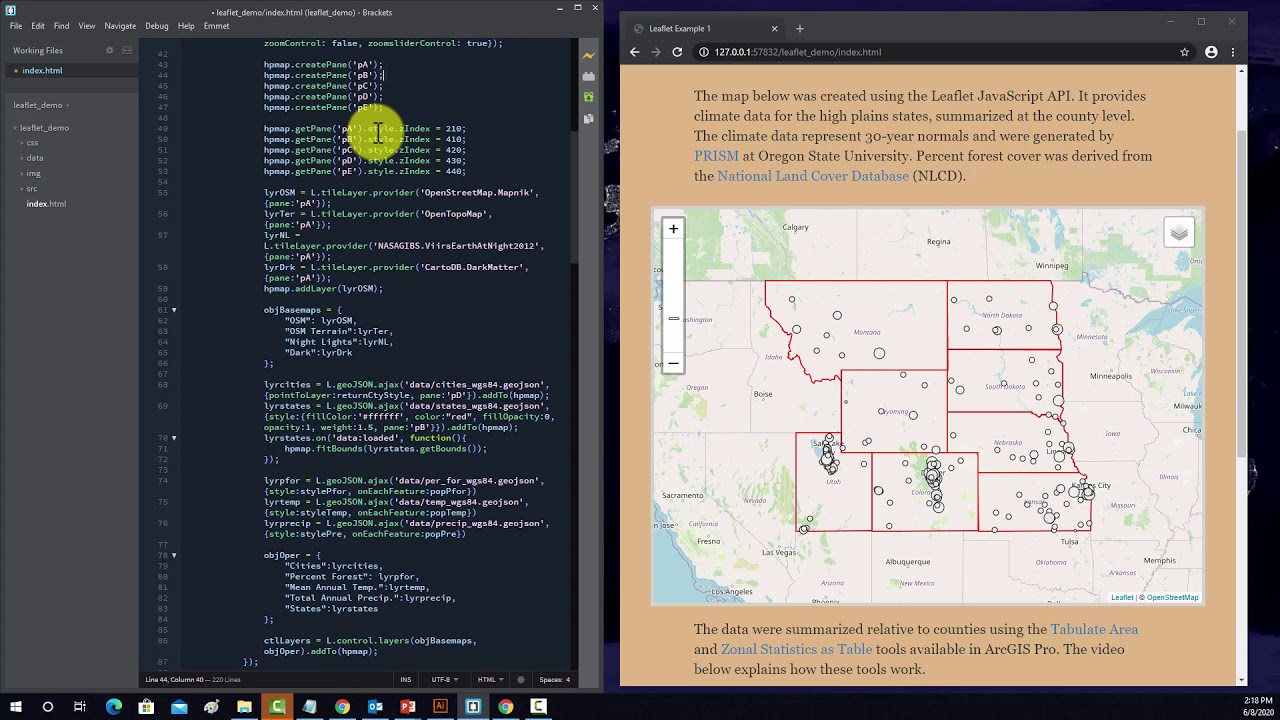Zoom in with the map plus button
Screen dimensions: 1280x720
tap(673, 229)
